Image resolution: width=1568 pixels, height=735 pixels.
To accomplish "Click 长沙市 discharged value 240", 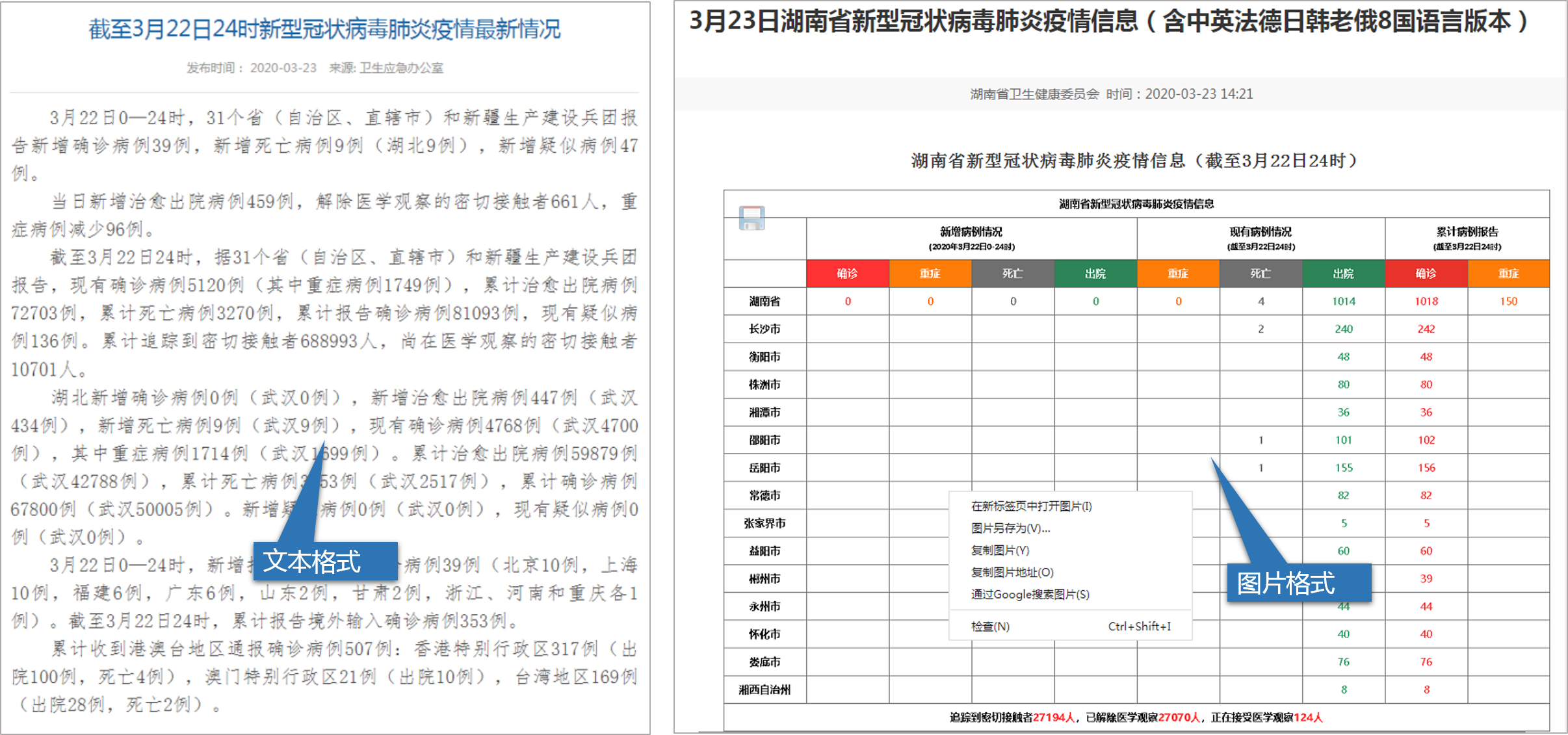I will point(1344,329).
